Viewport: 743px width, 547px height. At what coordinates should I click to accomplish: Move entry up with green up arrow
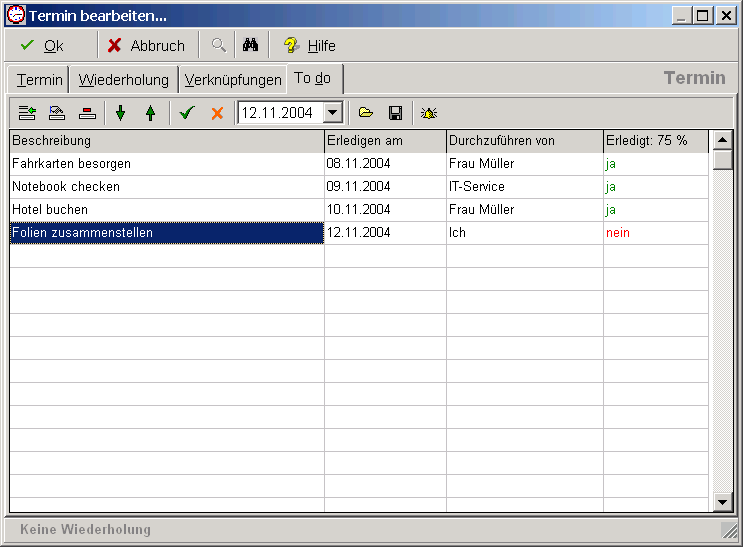click(151, 113)
